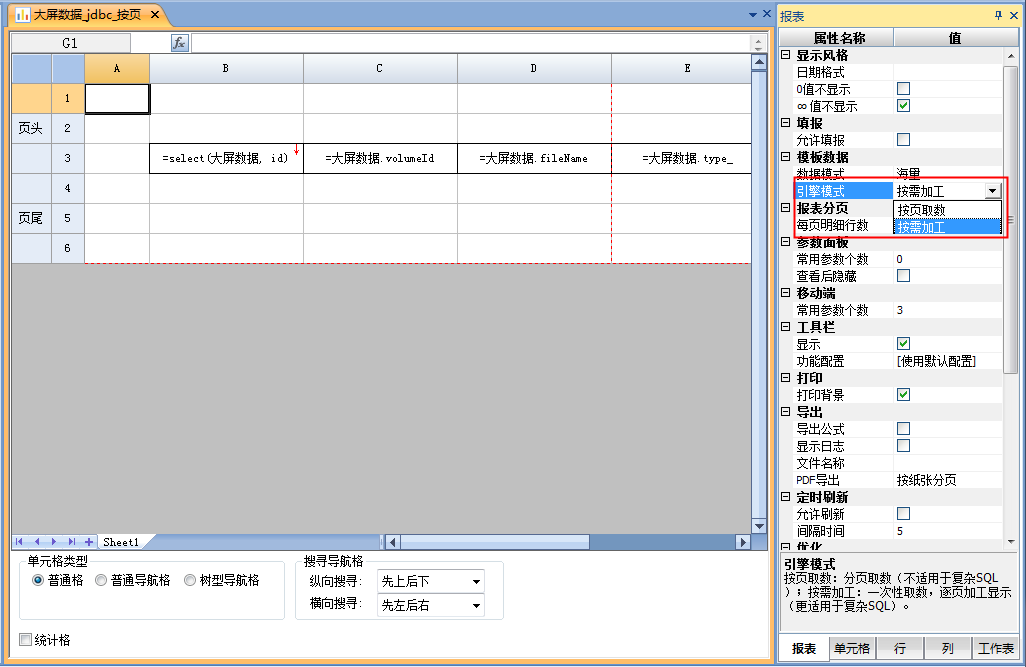Check the 统计格 checkbox
1026x667 pixels.
pos(25,640)
